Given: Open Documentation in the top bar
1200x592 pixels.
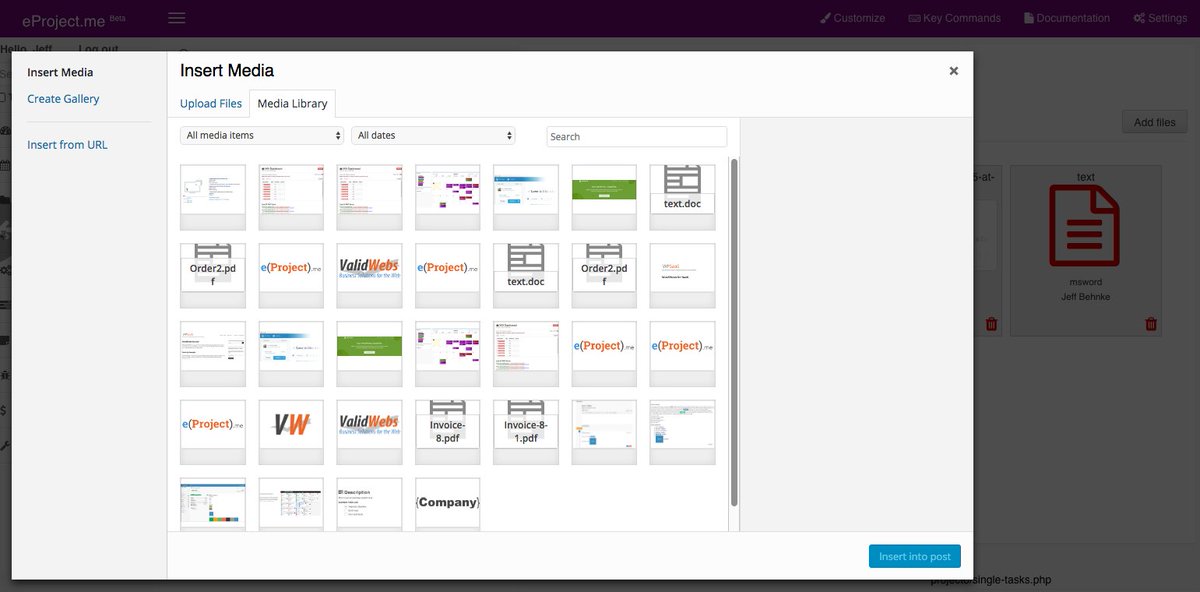Looking at the screenshot, I should (1066, 18).
